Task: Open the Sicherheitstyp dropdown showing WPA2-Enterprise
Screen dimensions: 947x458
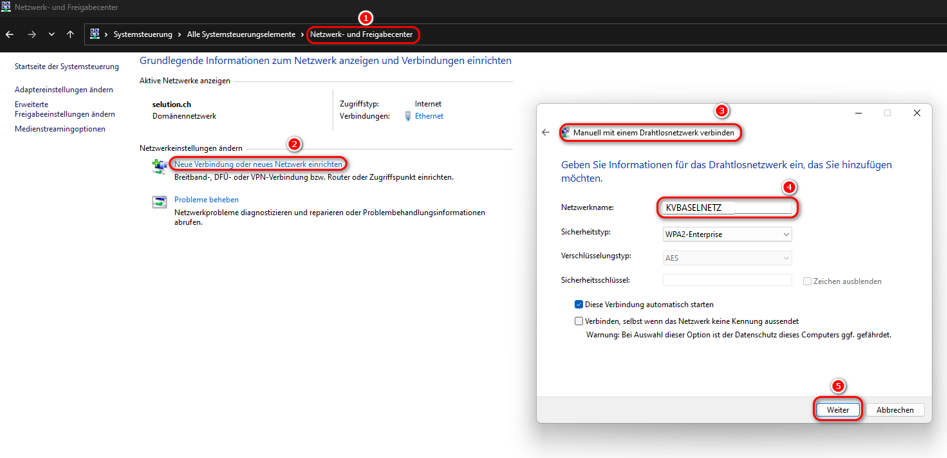Action: click(727, 234)
